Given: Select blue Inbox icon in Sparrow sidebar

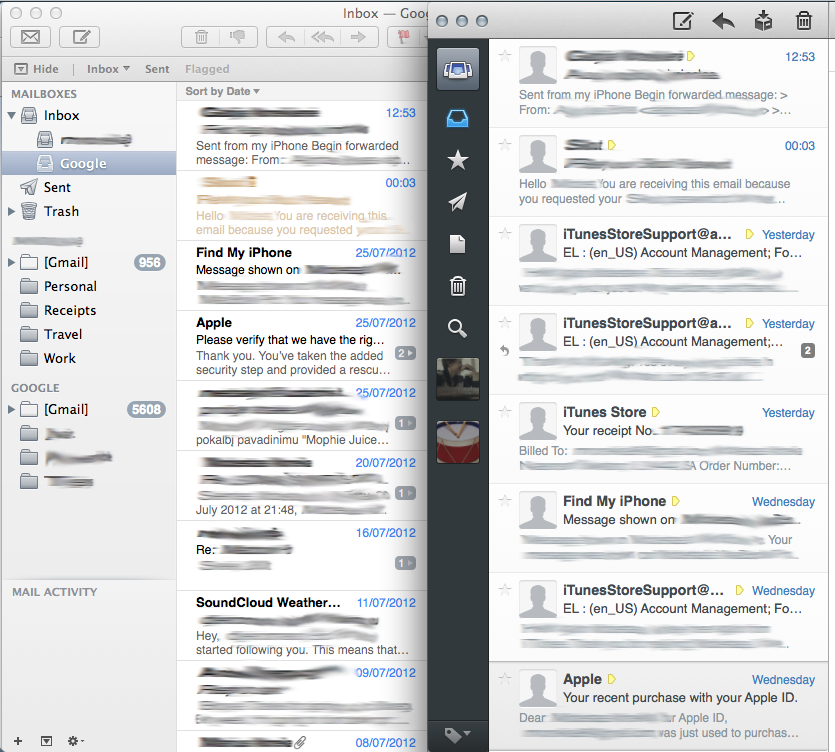Looking at the screenshot, I should click(x=457, y=118).
